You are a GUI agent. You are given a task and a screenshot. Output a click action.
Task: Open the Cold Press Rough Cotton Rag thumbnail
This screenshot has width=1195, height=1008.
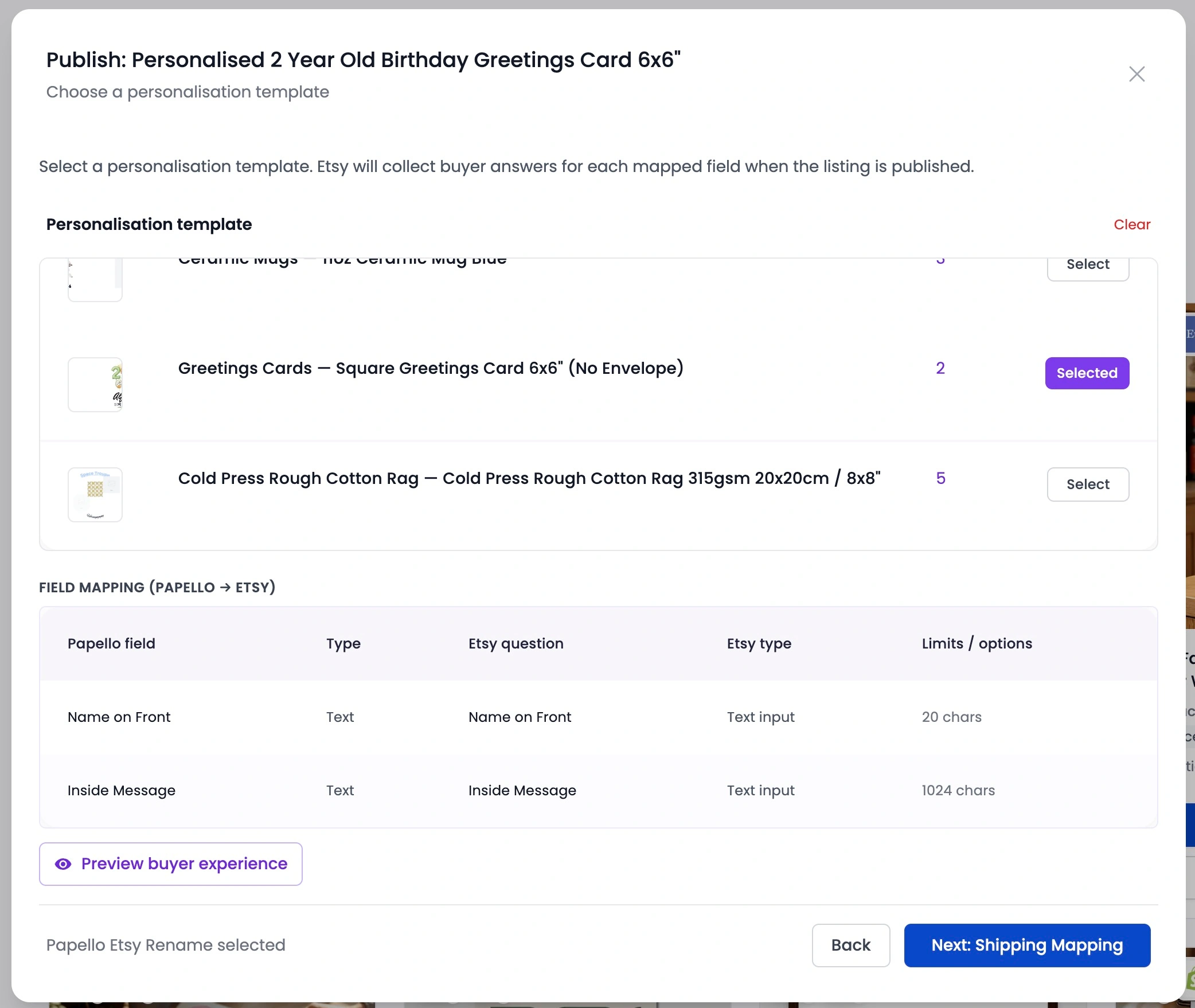[x=95, y=495]
